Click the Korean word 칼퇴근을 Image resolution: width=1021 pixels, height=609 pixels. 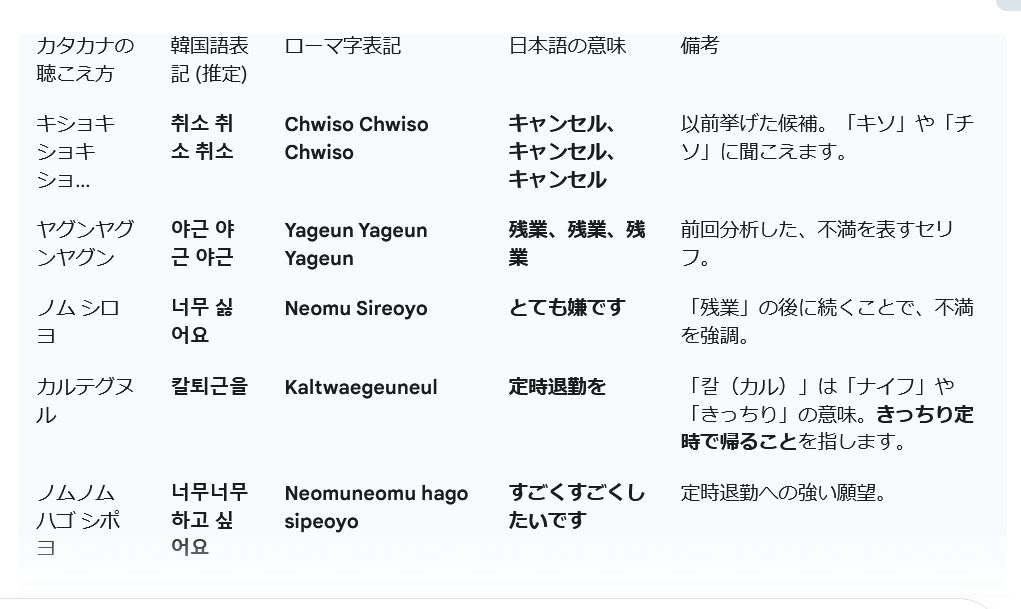pyautogui.click(x=209, y=387)
